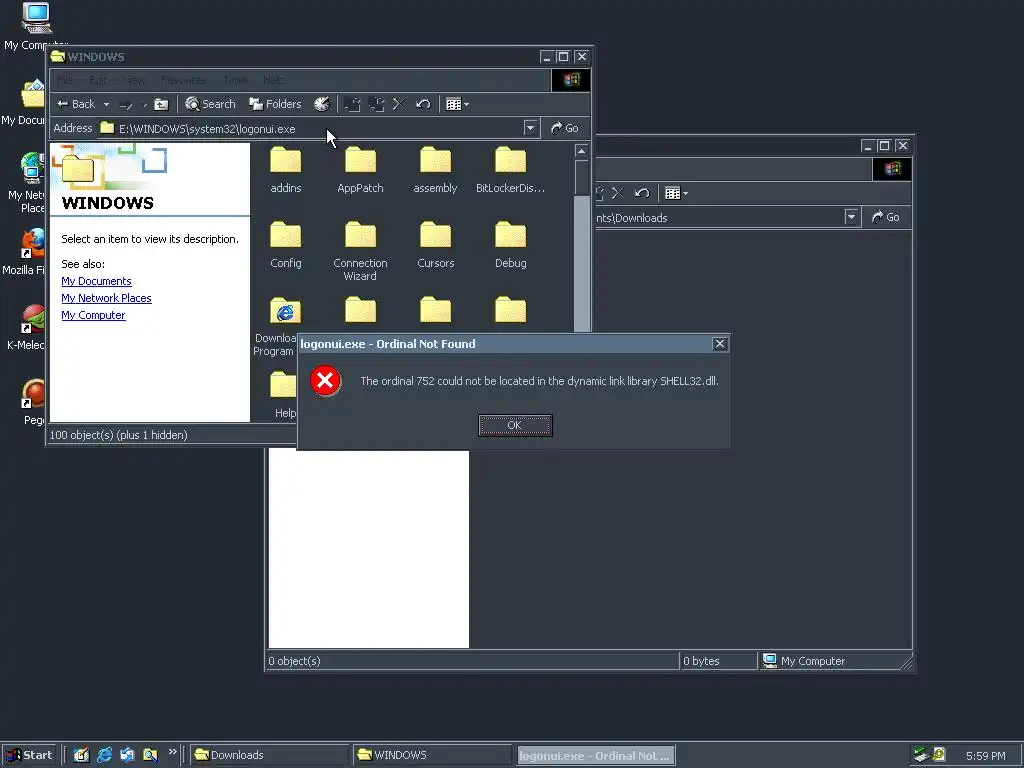Click Go button in the Downloads window
Screen dimensions: 1024x768
[886, 217]
